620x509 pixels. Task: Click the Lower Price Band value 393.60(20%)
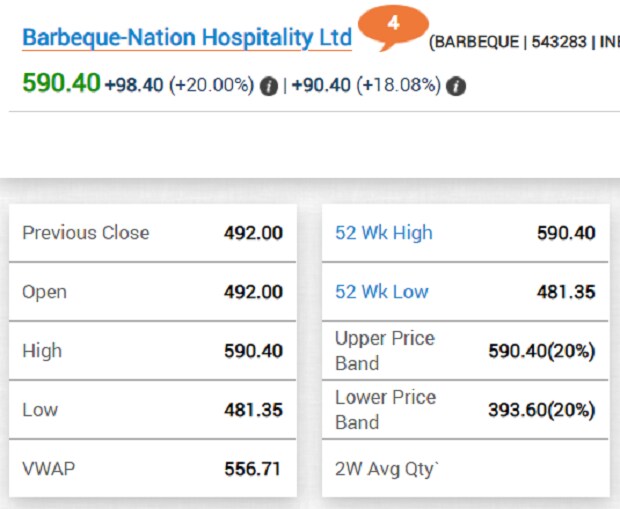[x=542, y=410]
